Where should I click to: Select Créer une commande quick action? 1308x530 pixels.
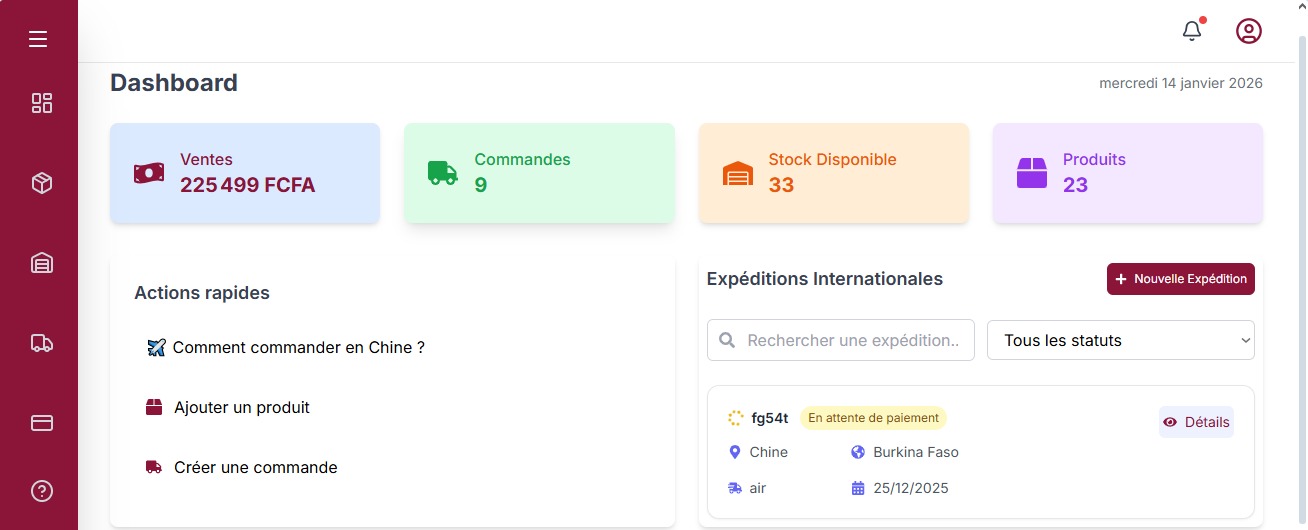[x=255, y=468]
